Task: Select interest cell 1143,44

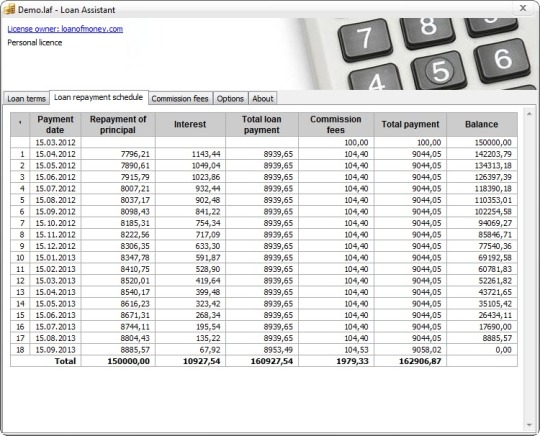Action: pos(190,154)
